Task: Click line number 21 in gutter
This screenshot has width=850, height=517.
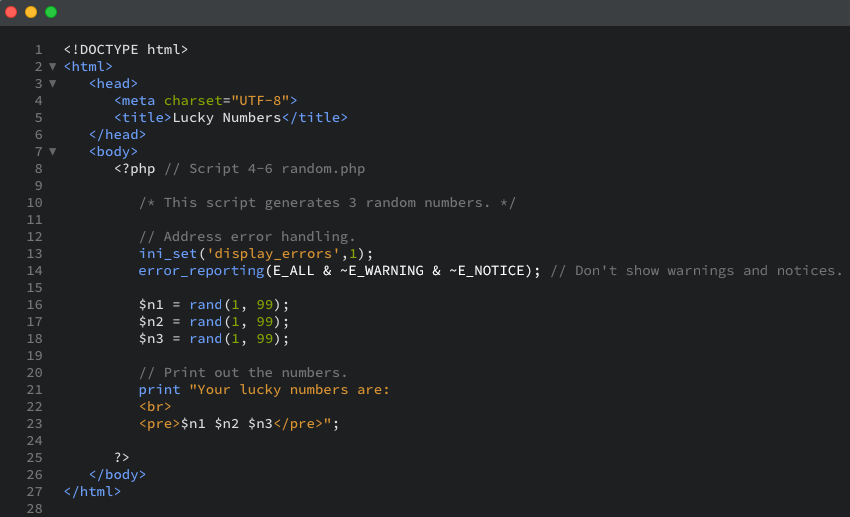Action: pyautogui.click(x=35, y=390)
